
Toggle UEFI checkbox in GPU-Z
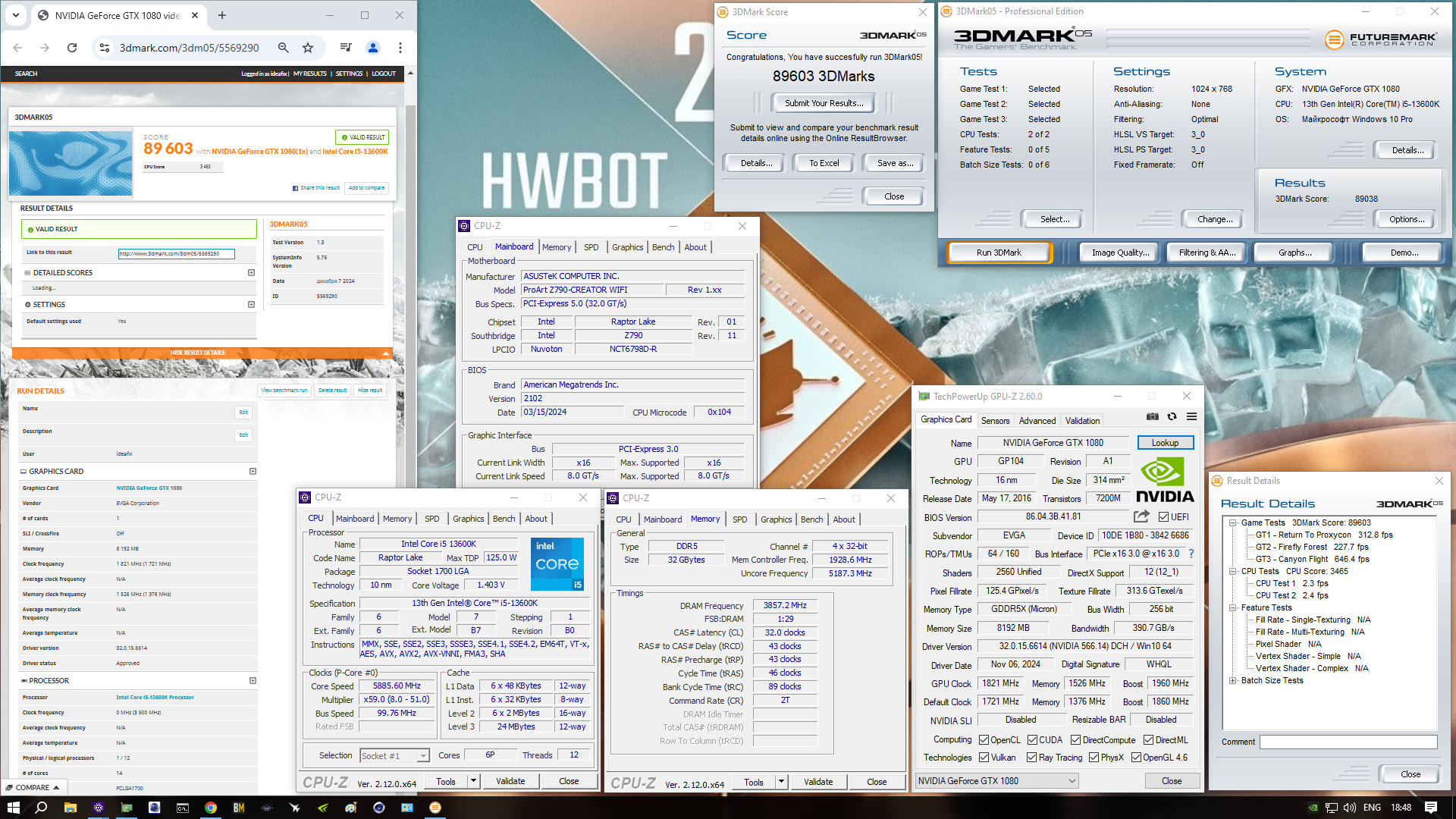[1164, 517]
